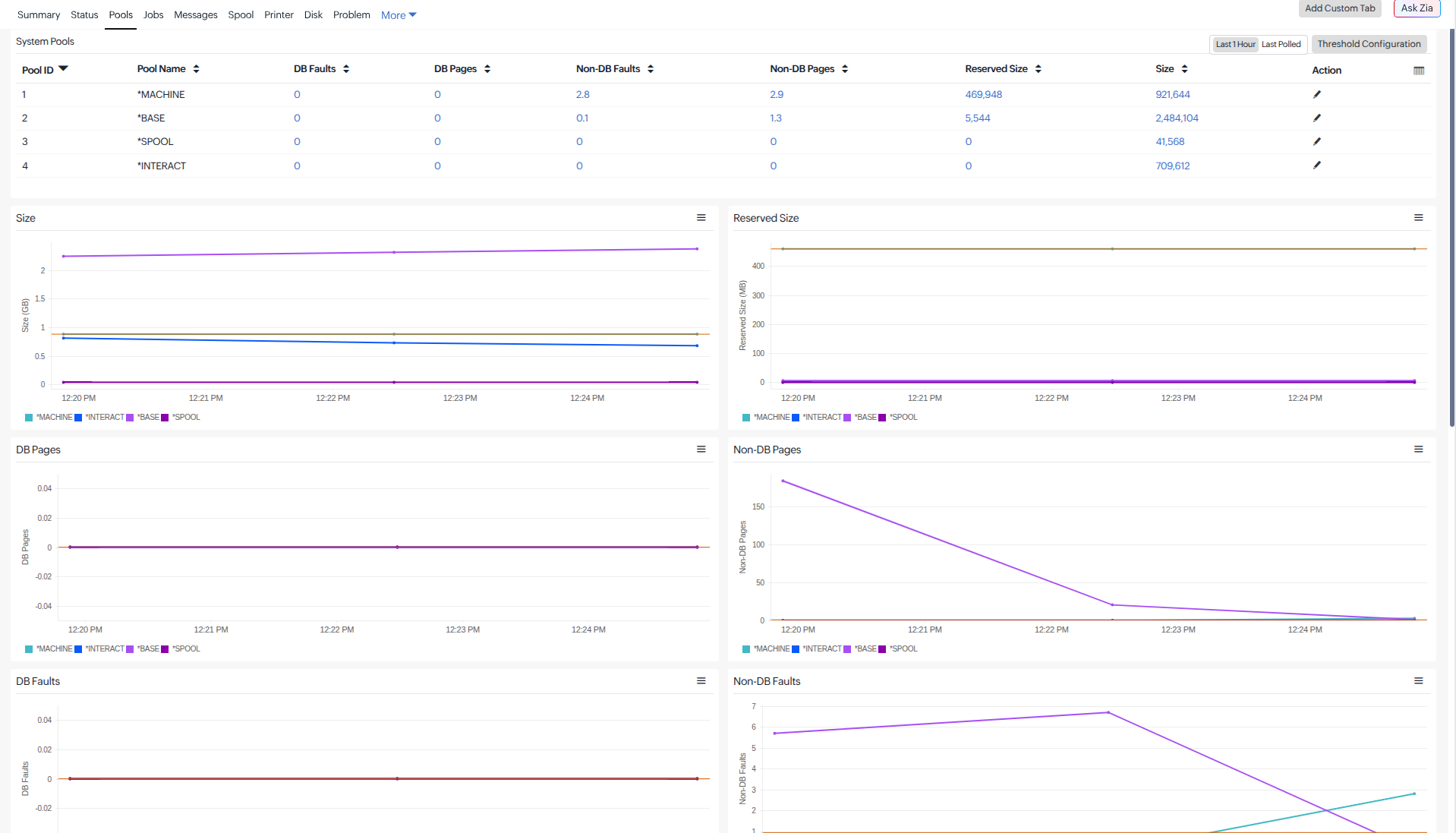Click the *SPOOL pool name cell
The height and width of the screenshot is (833, 1456).
155,141
